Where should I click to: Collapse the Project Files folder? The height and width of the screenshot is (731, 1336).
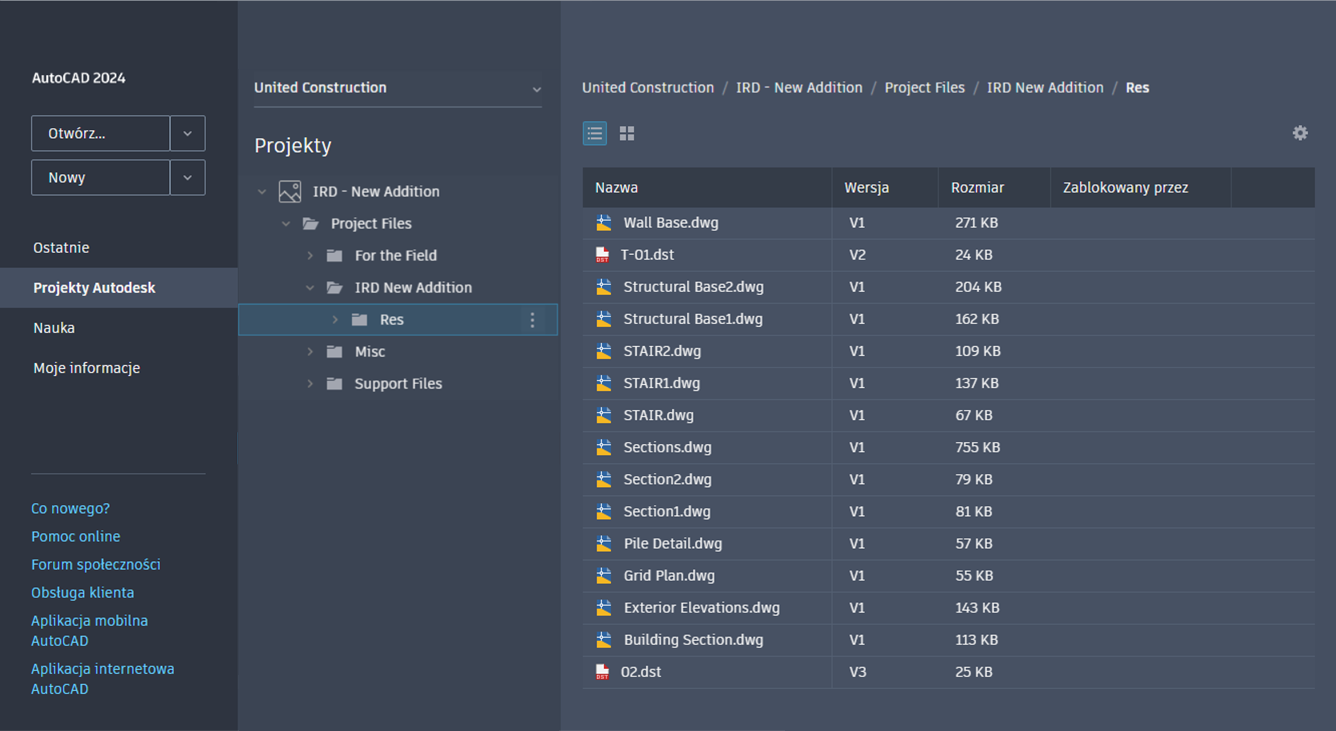coord(286,223)
